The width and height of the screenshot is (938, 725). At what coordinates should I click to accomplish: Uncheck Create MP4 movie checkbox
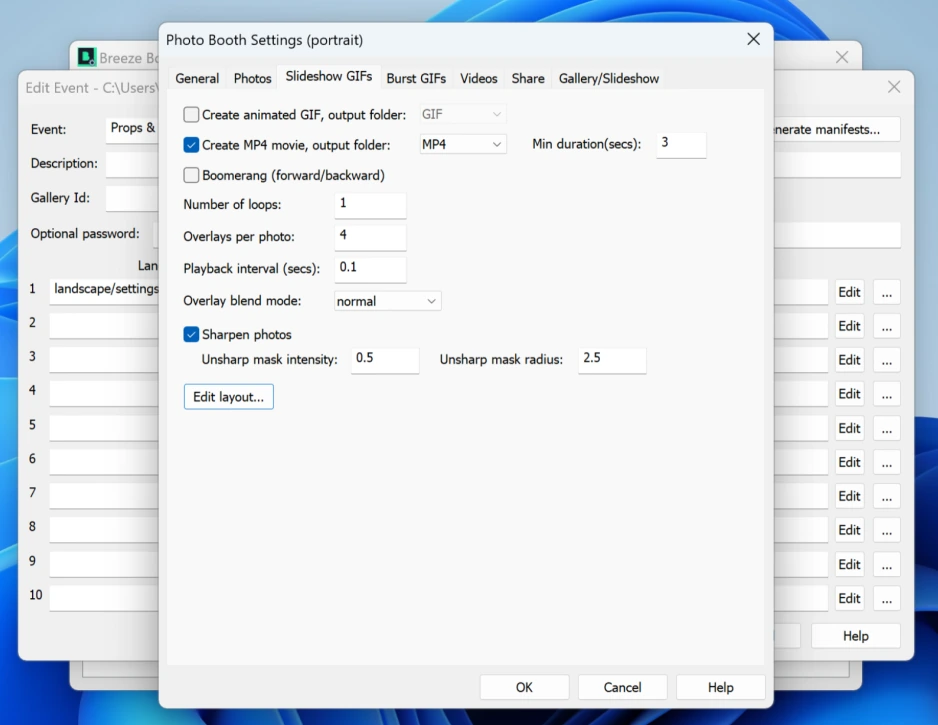(x=191, y=145)
